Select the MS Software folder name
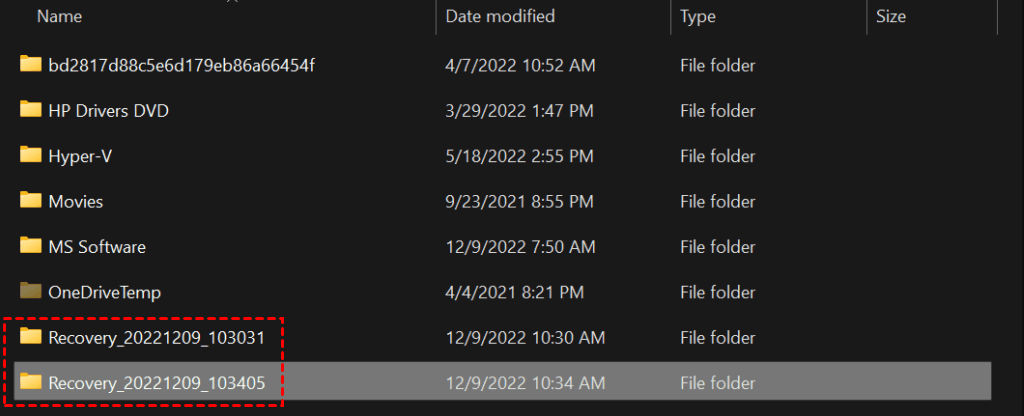This screenshot has width=1024, height=416. tap(97, 246)
